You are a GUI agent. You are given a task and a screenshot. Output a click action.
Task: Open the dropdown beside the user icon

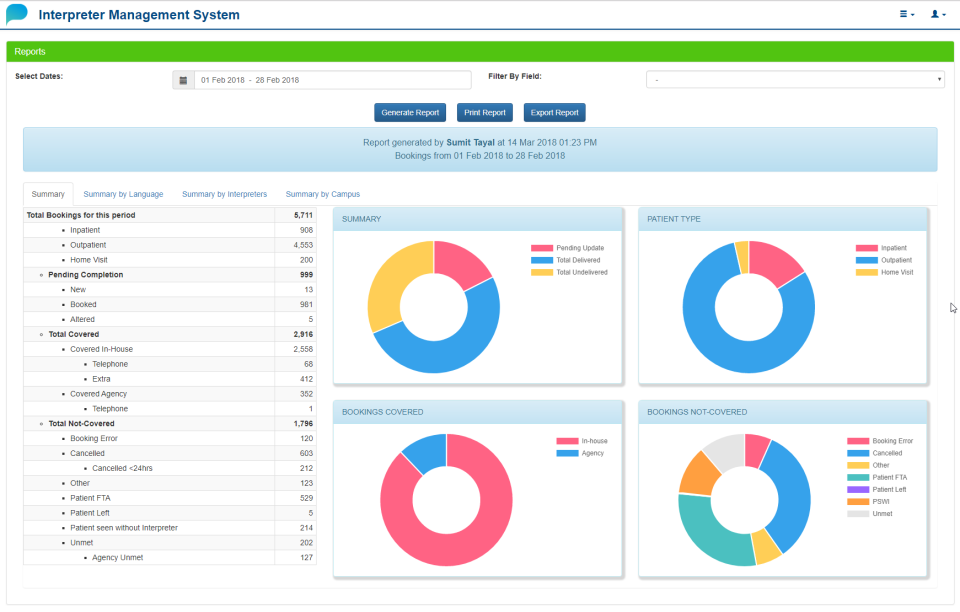[945, 14]
